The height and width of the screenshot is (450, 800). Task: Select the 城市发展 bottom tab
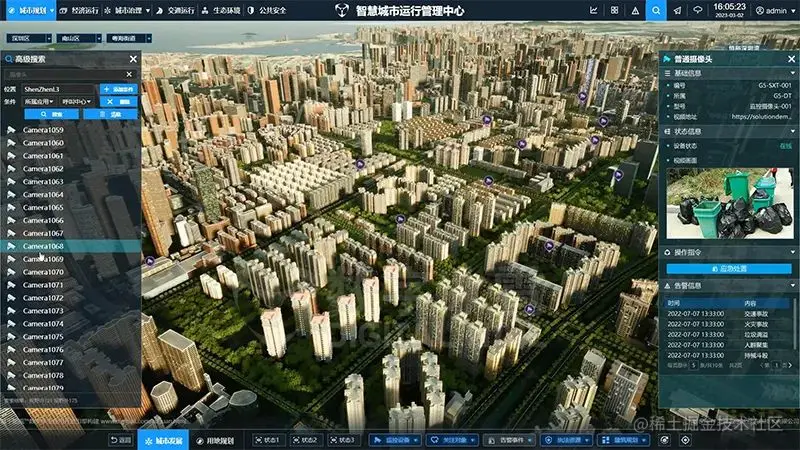(163, 440)
